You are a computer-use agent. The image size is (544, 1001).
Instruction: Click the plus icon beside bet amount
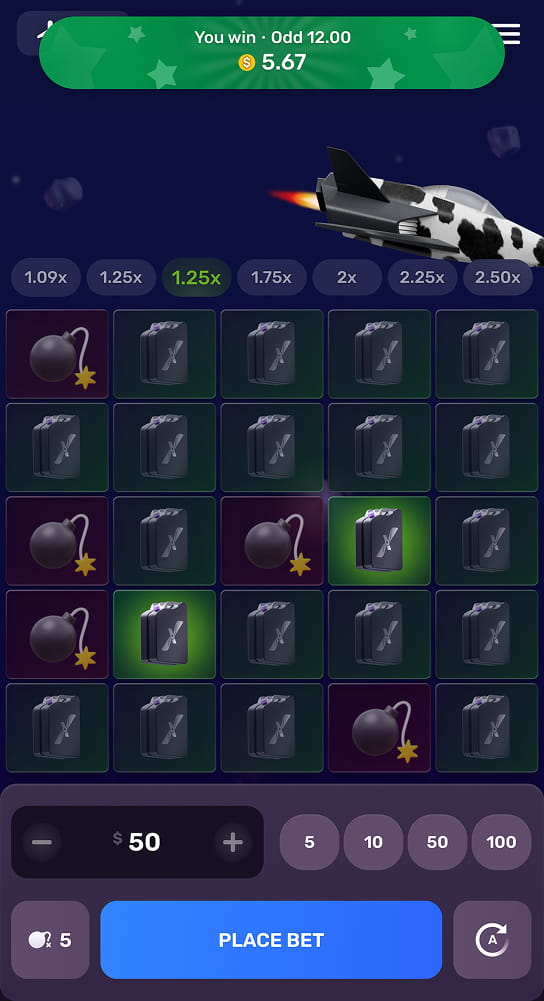pos(232,842)
